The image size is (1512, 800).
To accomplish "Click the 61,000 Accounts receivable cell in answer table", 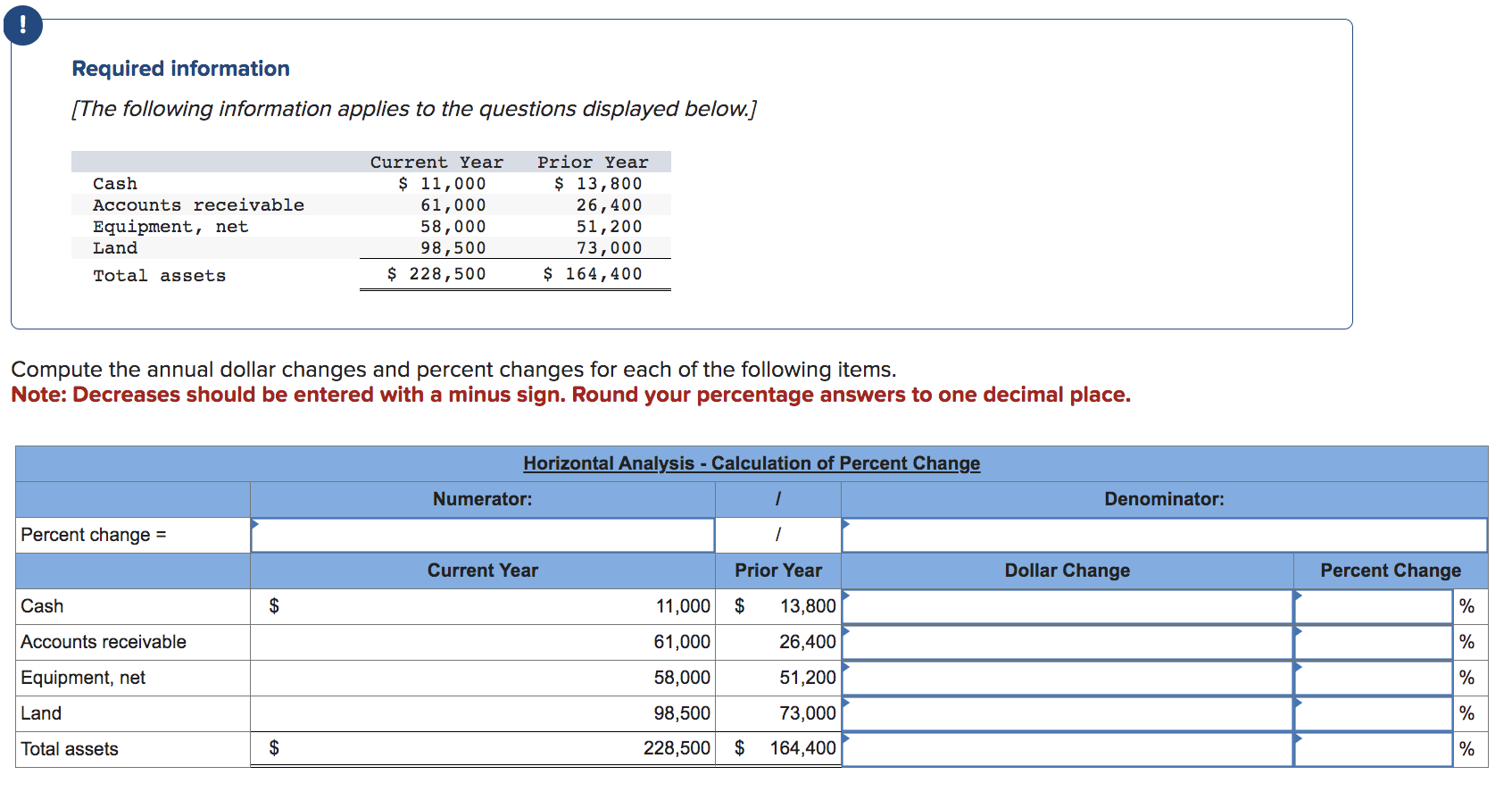I will [682, 642].
